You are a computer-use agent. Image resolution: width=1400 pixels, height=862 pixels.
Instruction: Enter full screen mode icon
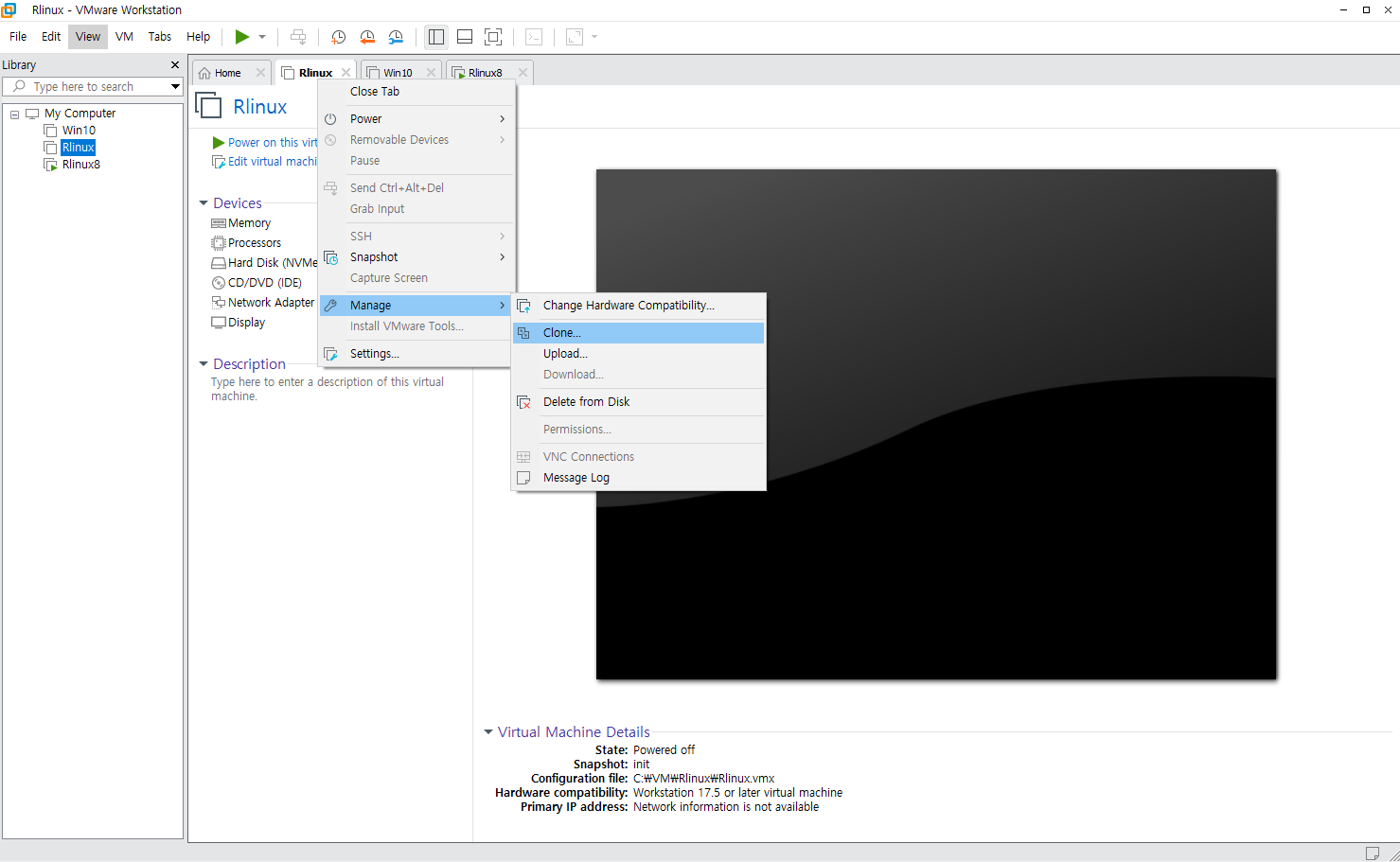point(493,37)
